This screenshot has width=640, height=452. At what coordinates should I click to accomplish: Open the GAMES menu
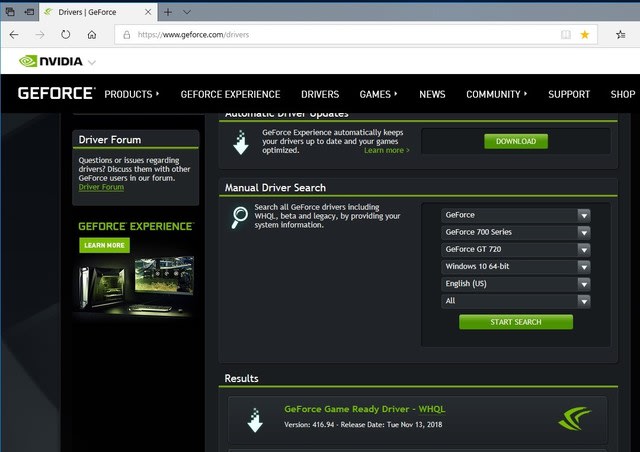tap(378, 94)
